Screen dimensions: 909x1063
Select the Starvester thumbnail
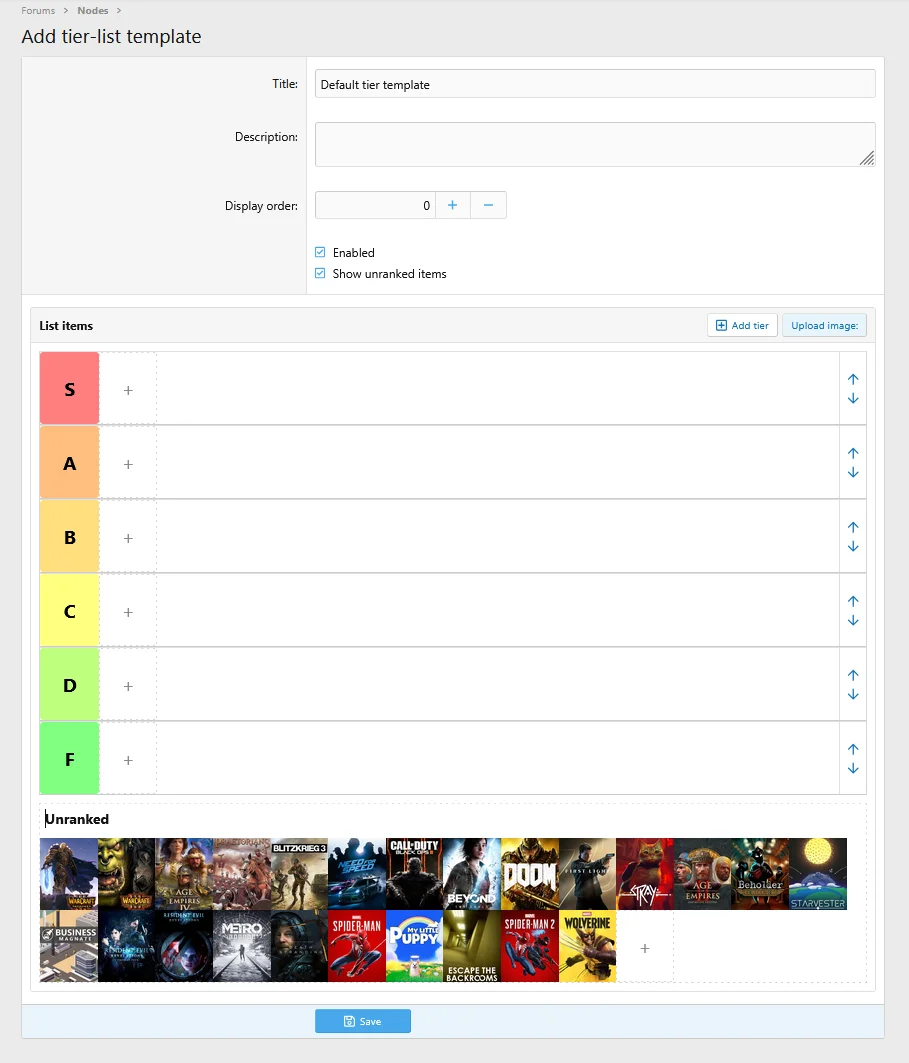tap(817, 874)
